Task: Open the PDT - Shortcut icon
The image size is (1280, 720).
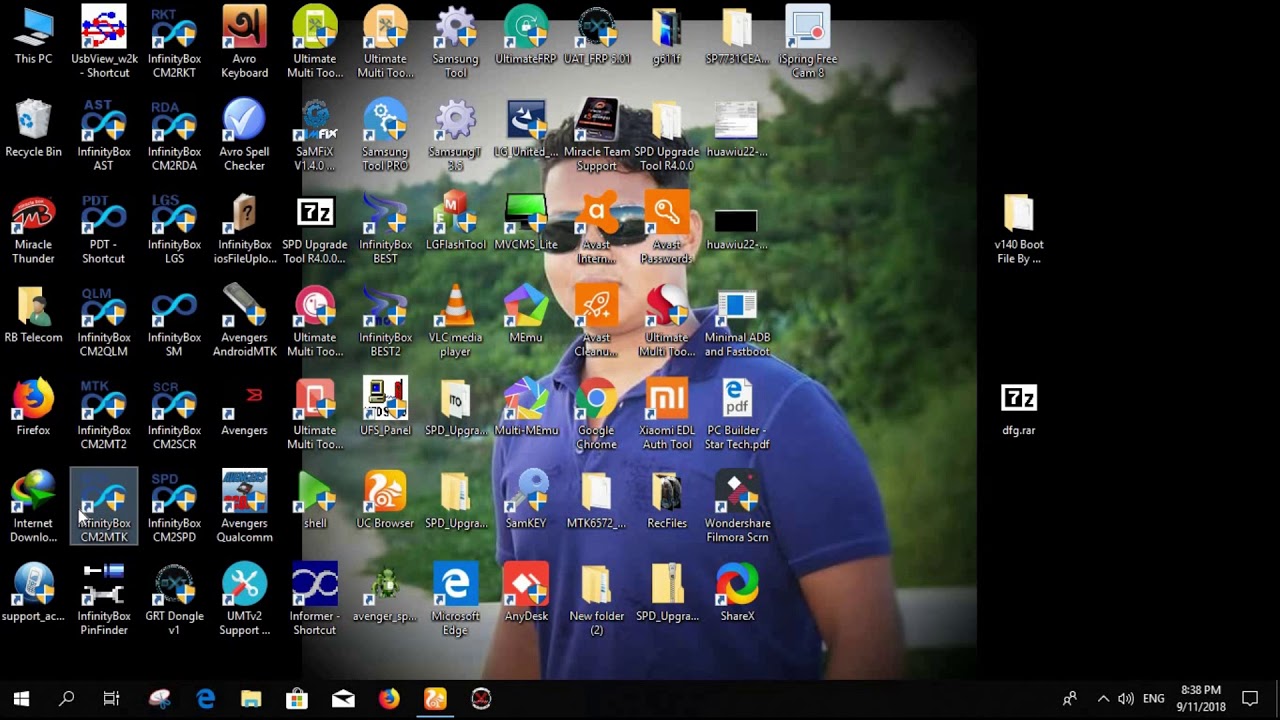Action: click(x=104, y=229)
